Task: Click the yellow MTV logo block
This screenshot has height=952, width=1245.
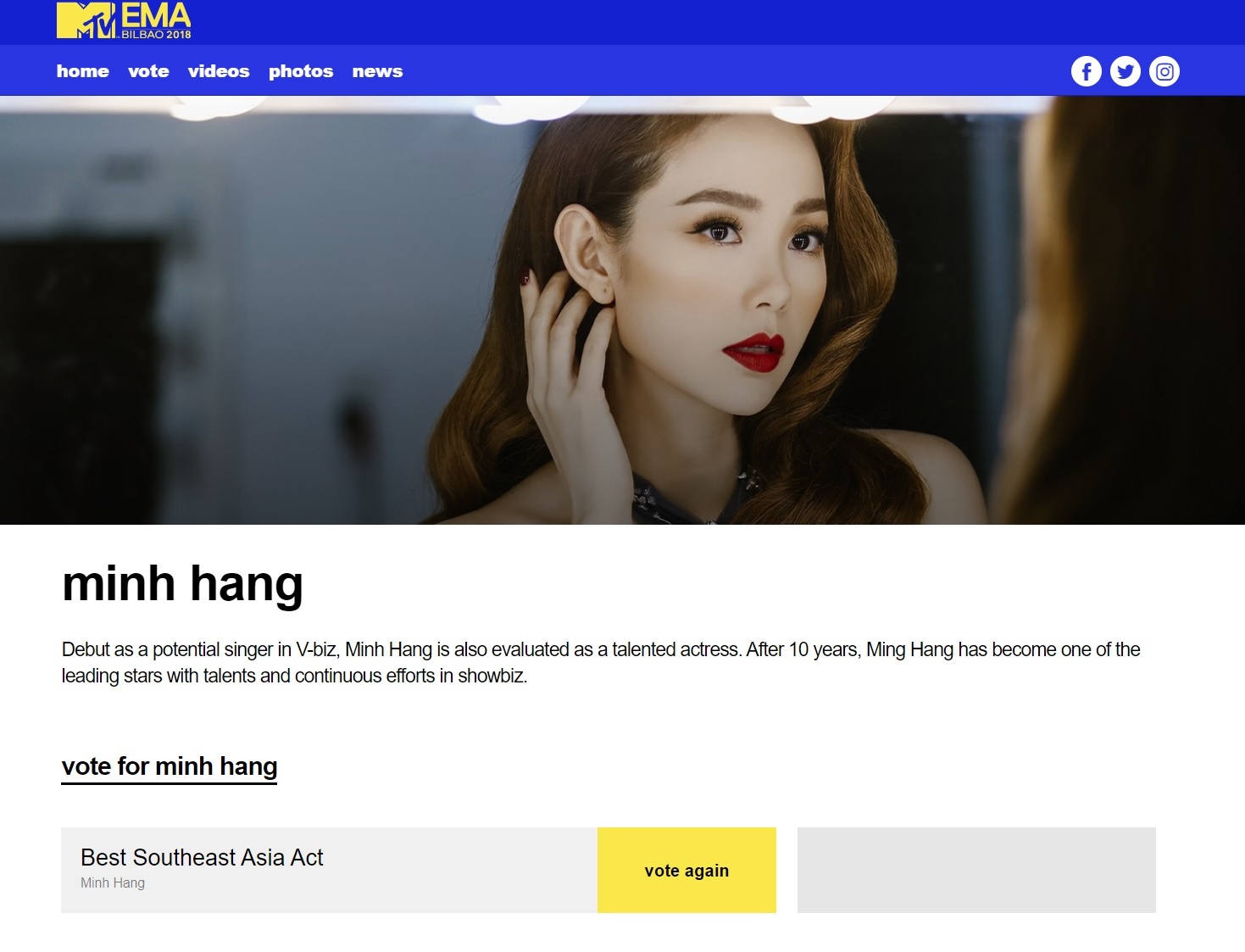Action: click(86, 20)
